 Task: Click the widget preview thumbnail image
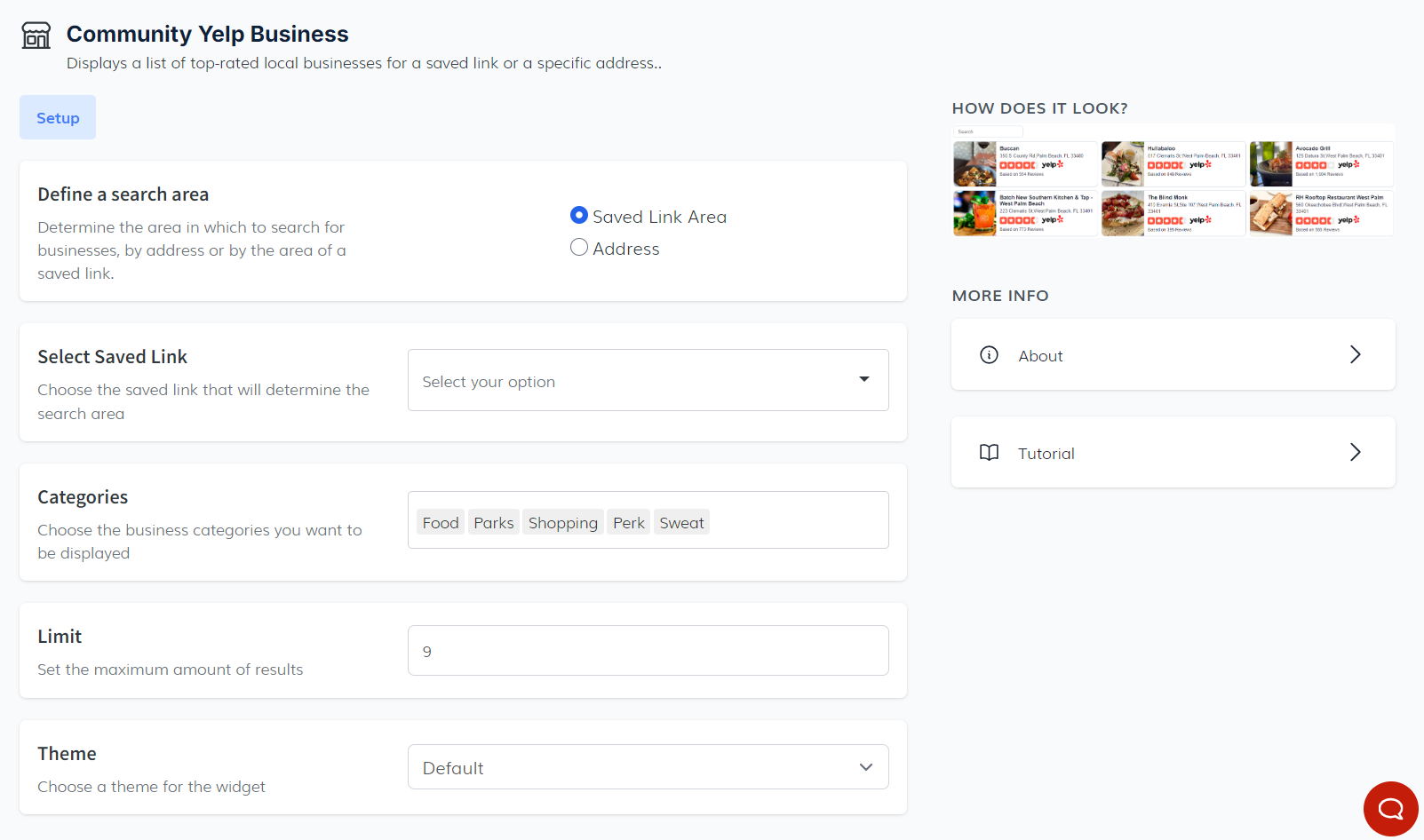(1173, 180)
